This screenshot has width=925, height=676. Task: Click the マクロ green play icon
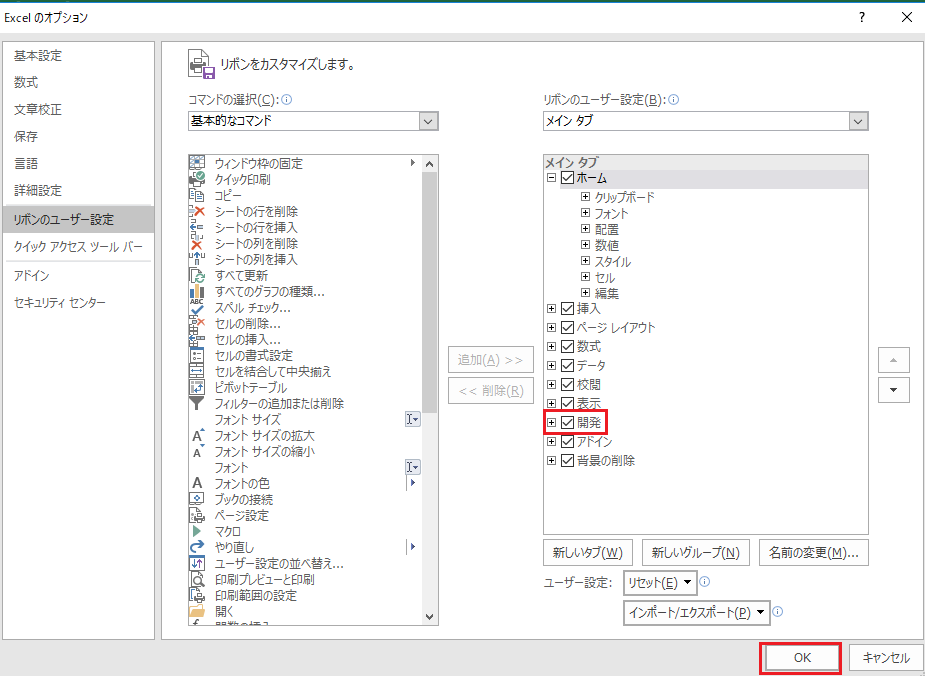coord(196,531)
